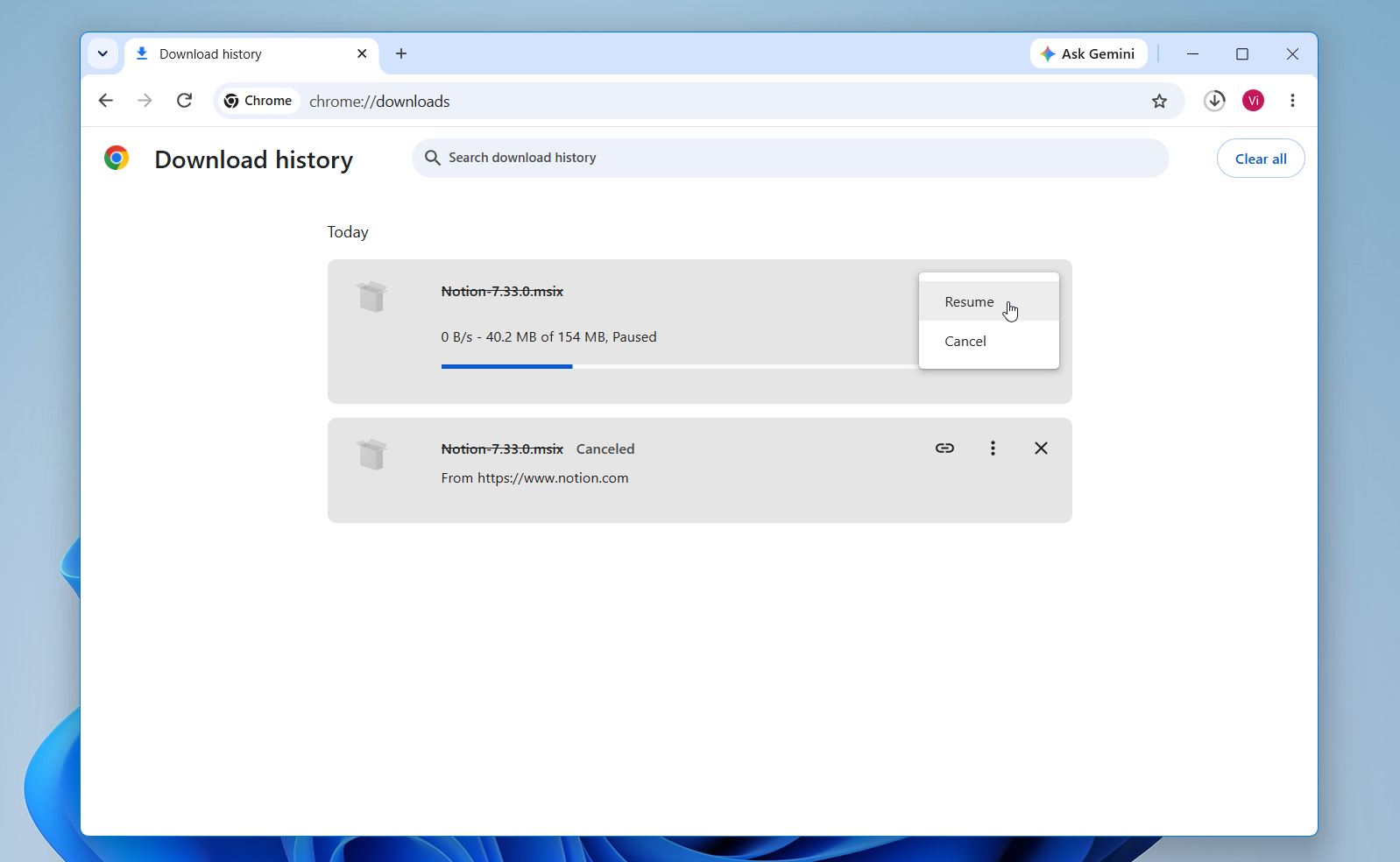This screenshot has width=1400, height=862.
Task: Go forward with arrow button
Action: [145, 101]
